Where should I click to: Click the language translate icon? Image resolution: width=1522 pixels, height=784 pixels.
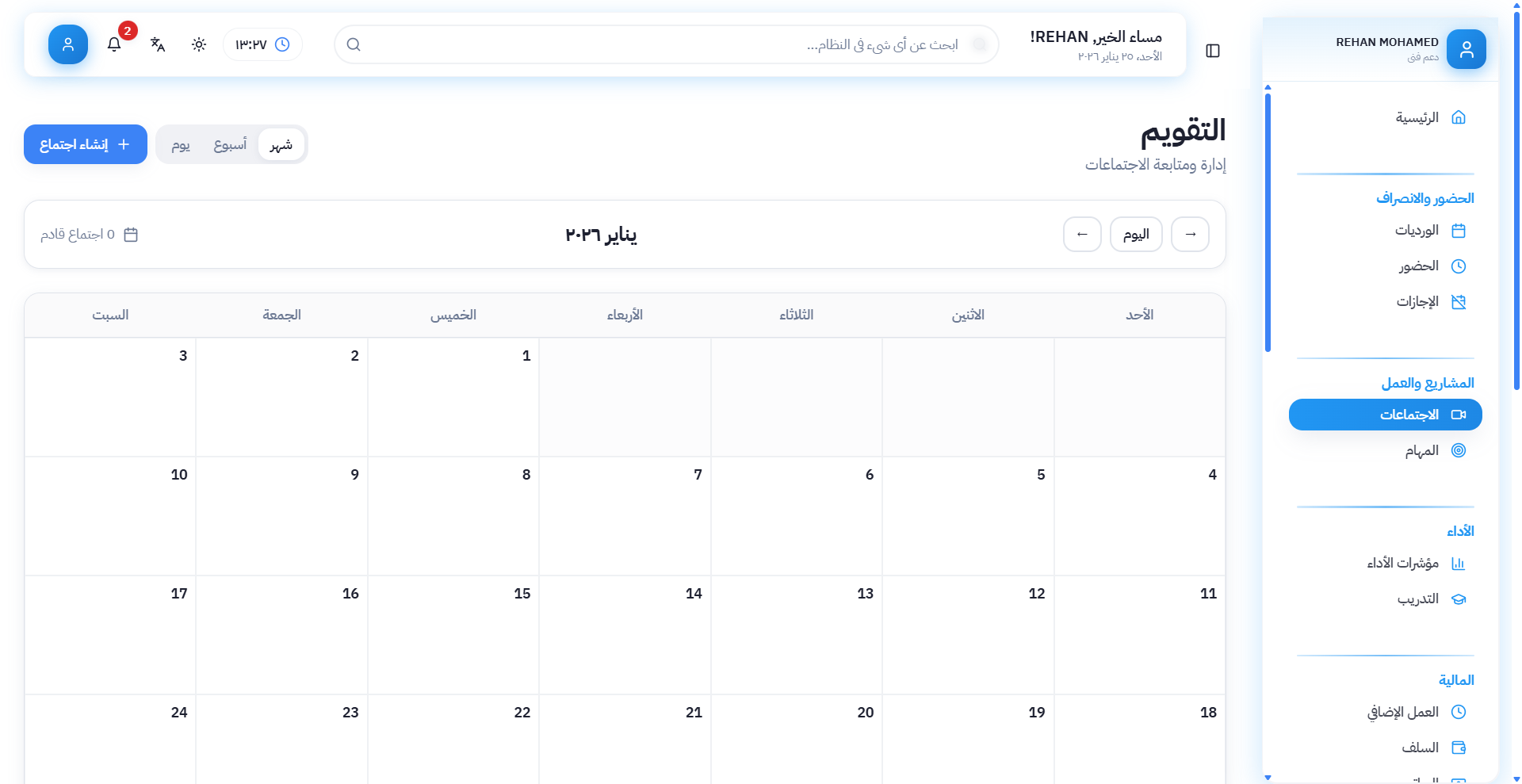point(158,44)
